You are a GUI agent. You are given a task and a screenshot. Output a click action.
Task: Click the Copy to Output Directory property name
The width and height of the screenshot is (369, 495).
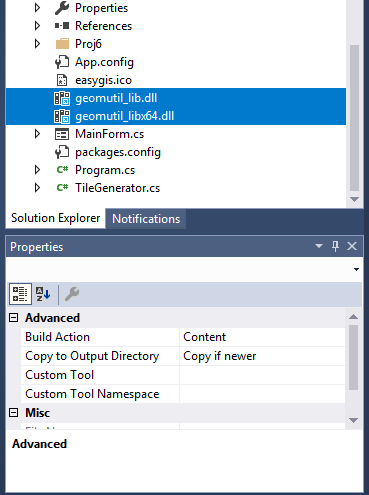pos(92,356)
